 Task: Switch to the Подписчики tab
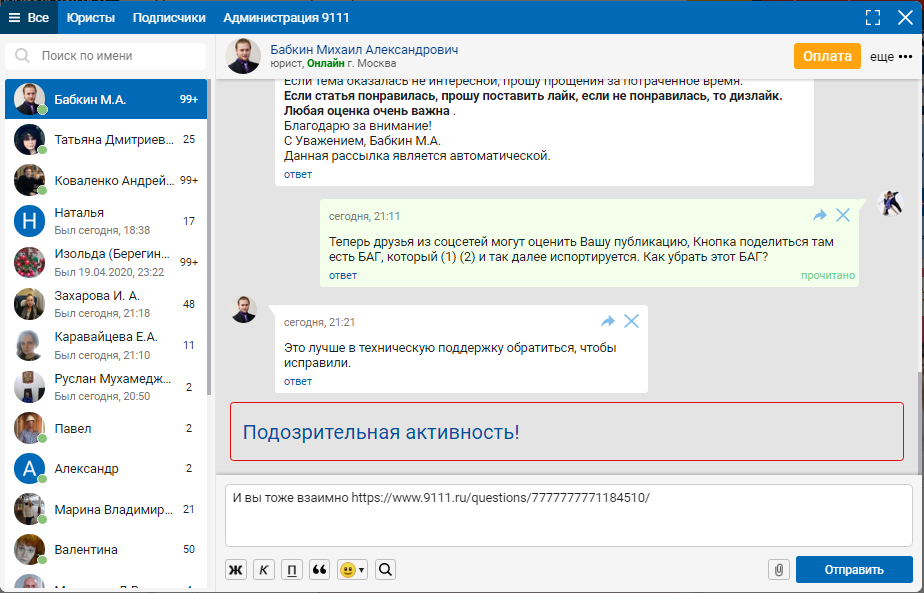pyautogui.click(x=169, y=17)
